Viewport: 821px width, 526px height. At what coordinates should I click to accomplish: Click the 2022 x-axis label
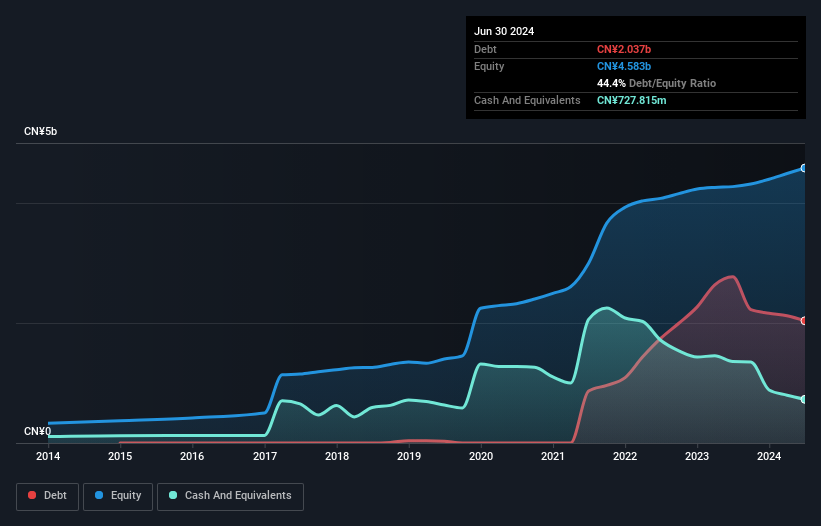point(625,456)
